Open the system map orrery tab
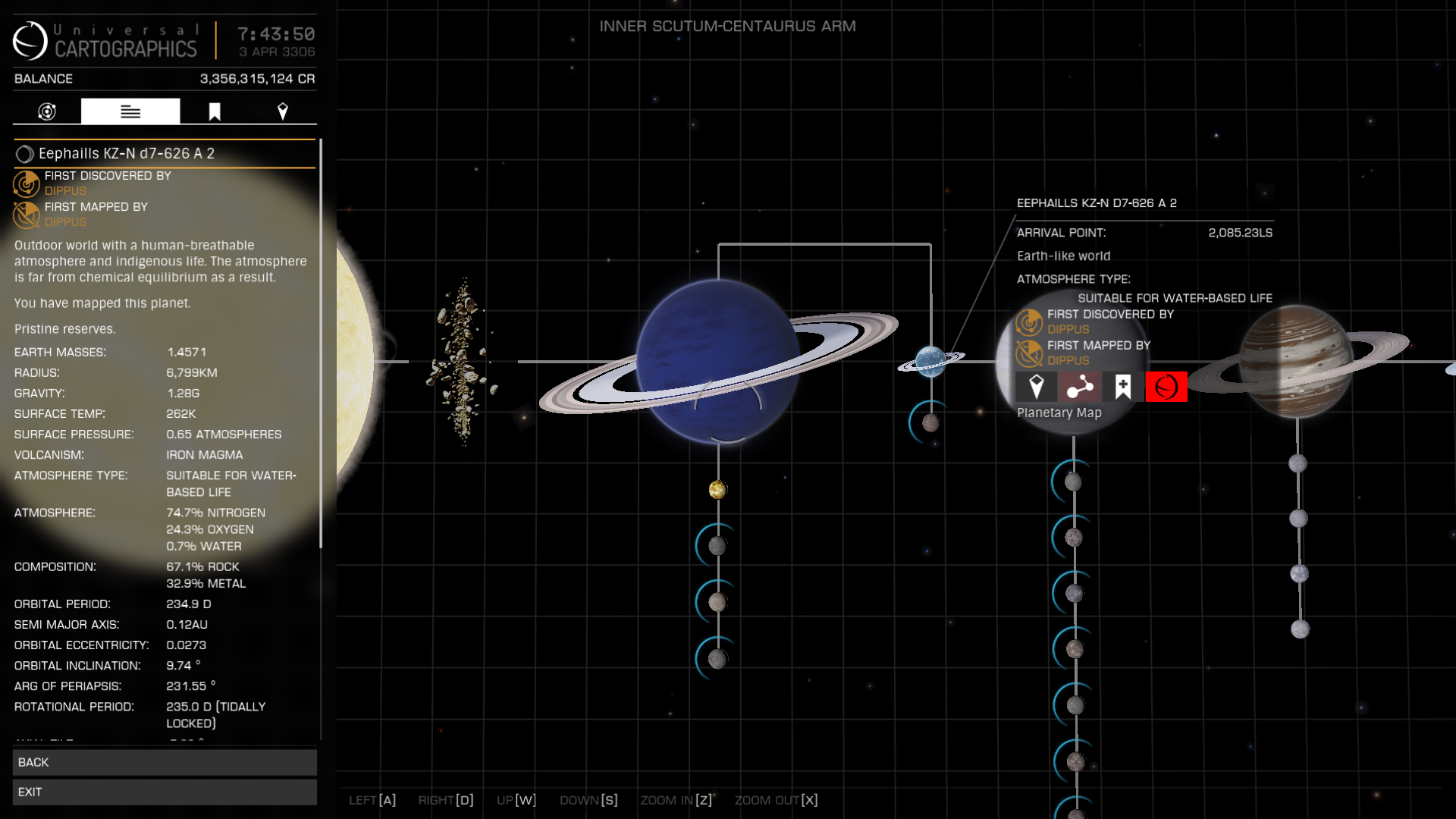 (x=47, y=111)
